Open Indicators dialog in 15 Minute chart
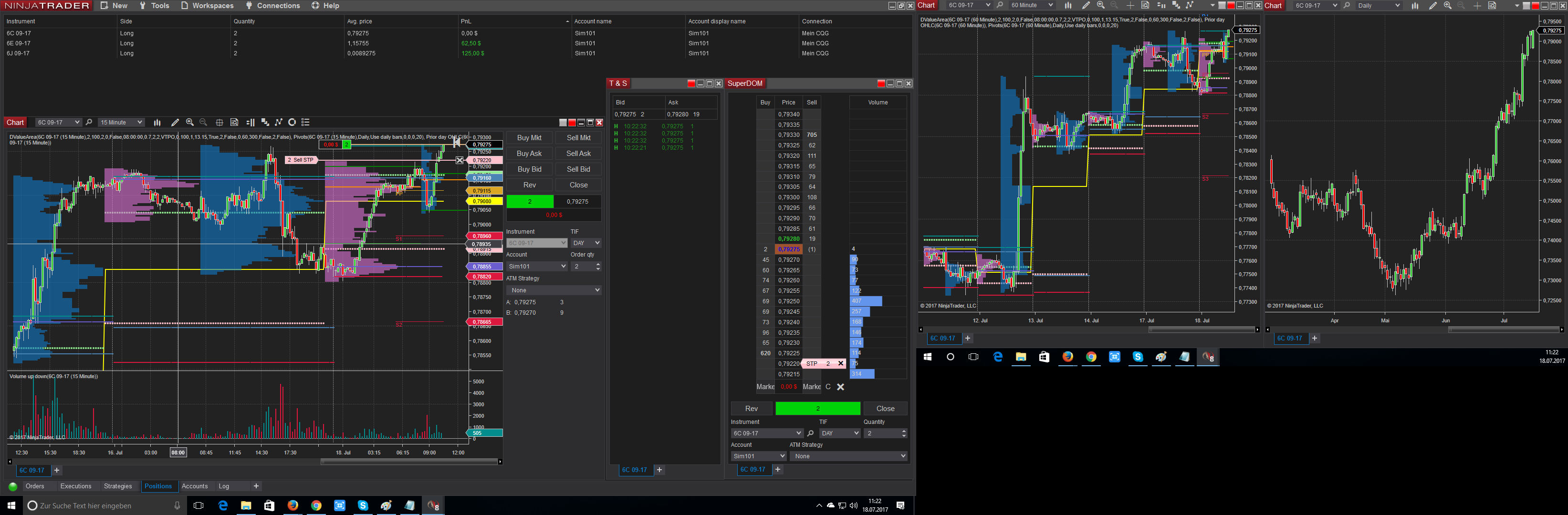The height and width of the screenshot is (515, 1568). pos(279,122)
